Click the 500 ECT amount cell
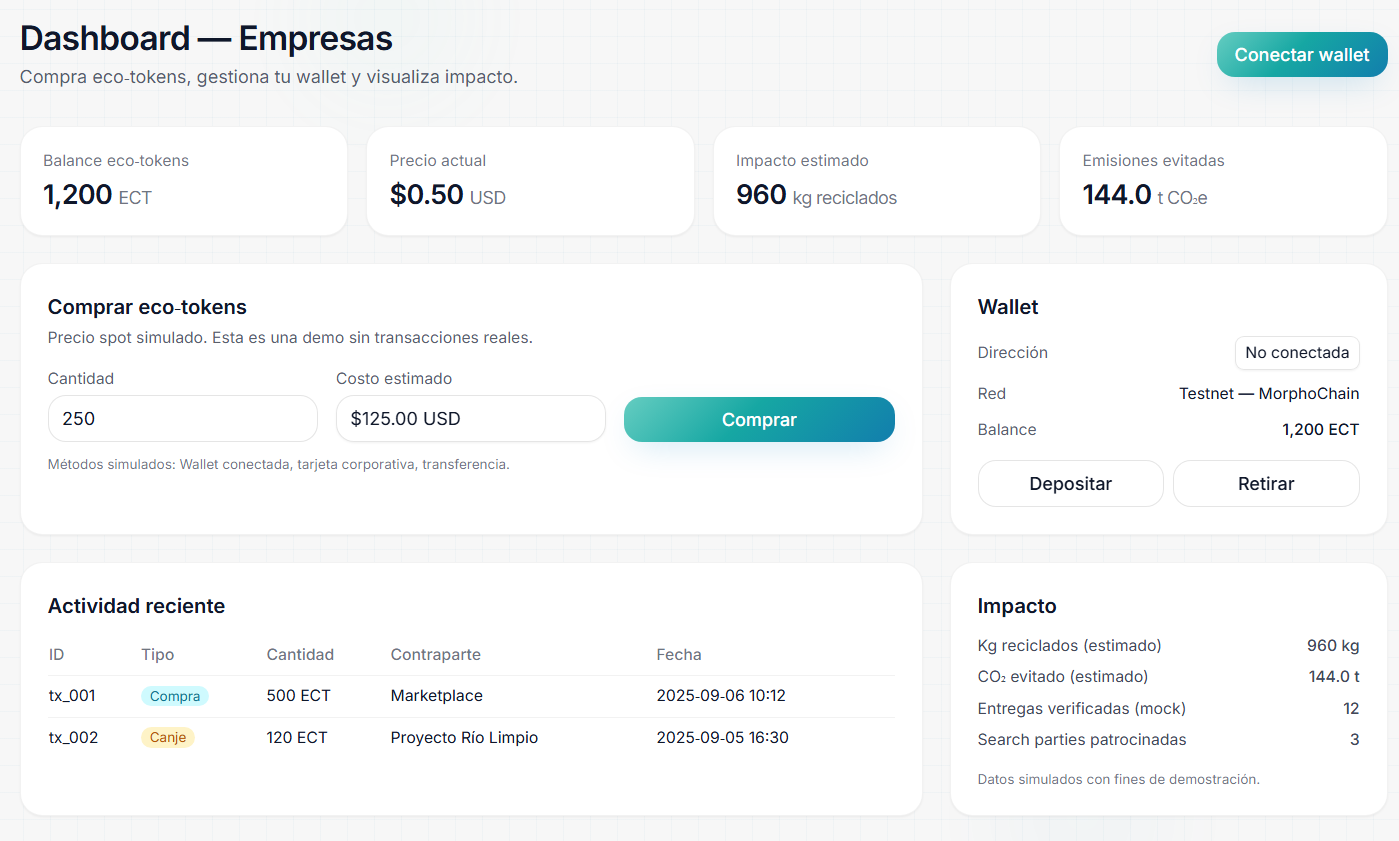 click(299, 696)
